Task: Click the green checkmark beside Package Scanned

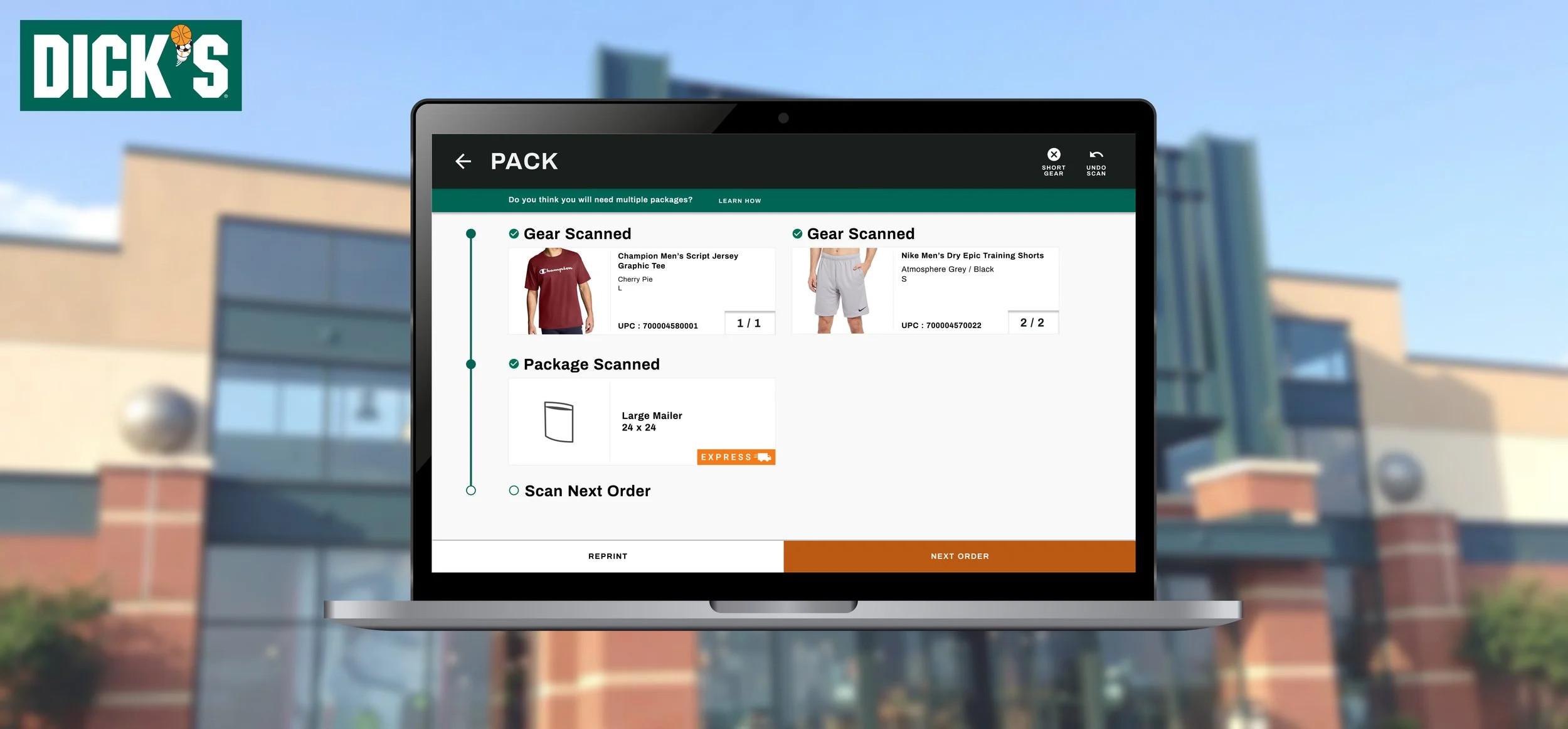Action: tap(514, 364)
